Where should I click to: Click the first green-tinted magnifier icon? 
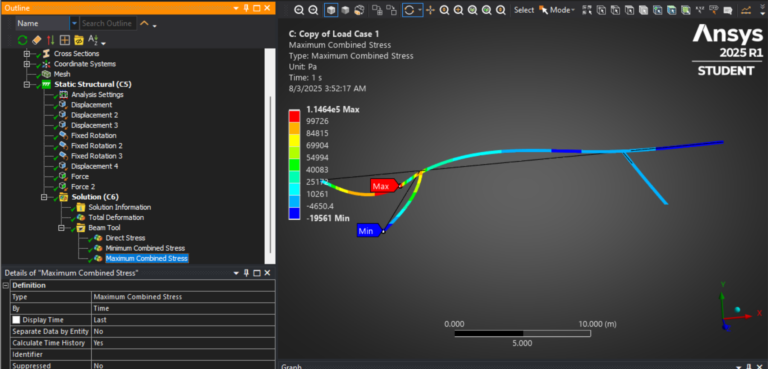pos(473,10)
